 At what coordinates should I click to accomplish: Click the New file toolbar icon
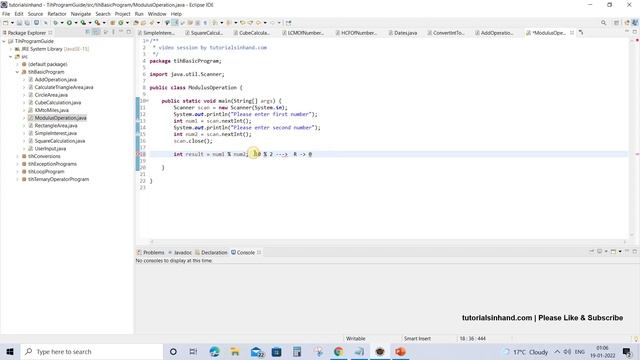[6, 22]
